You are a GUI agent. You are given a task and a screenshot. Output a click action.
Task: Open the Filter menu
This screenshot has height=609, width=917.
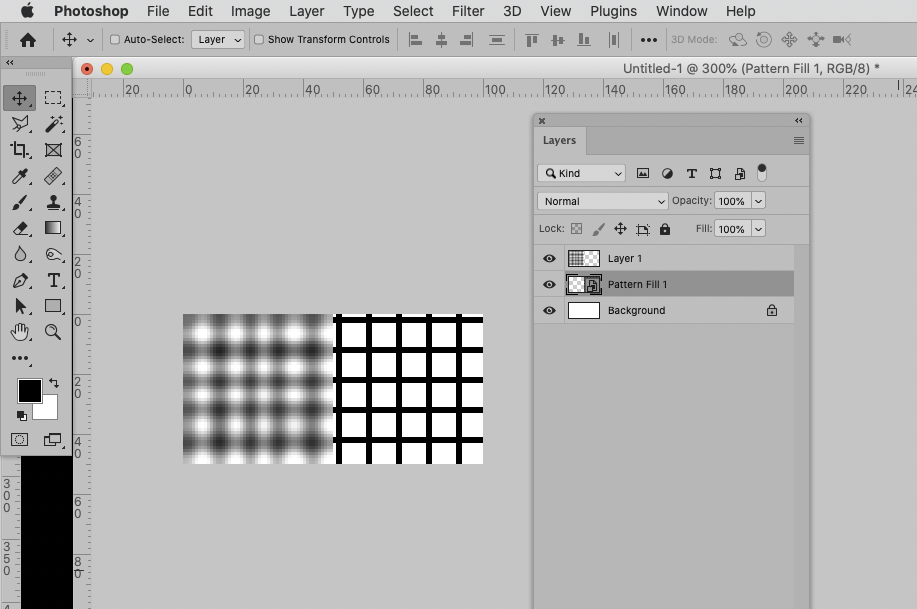tap(467, 11)
